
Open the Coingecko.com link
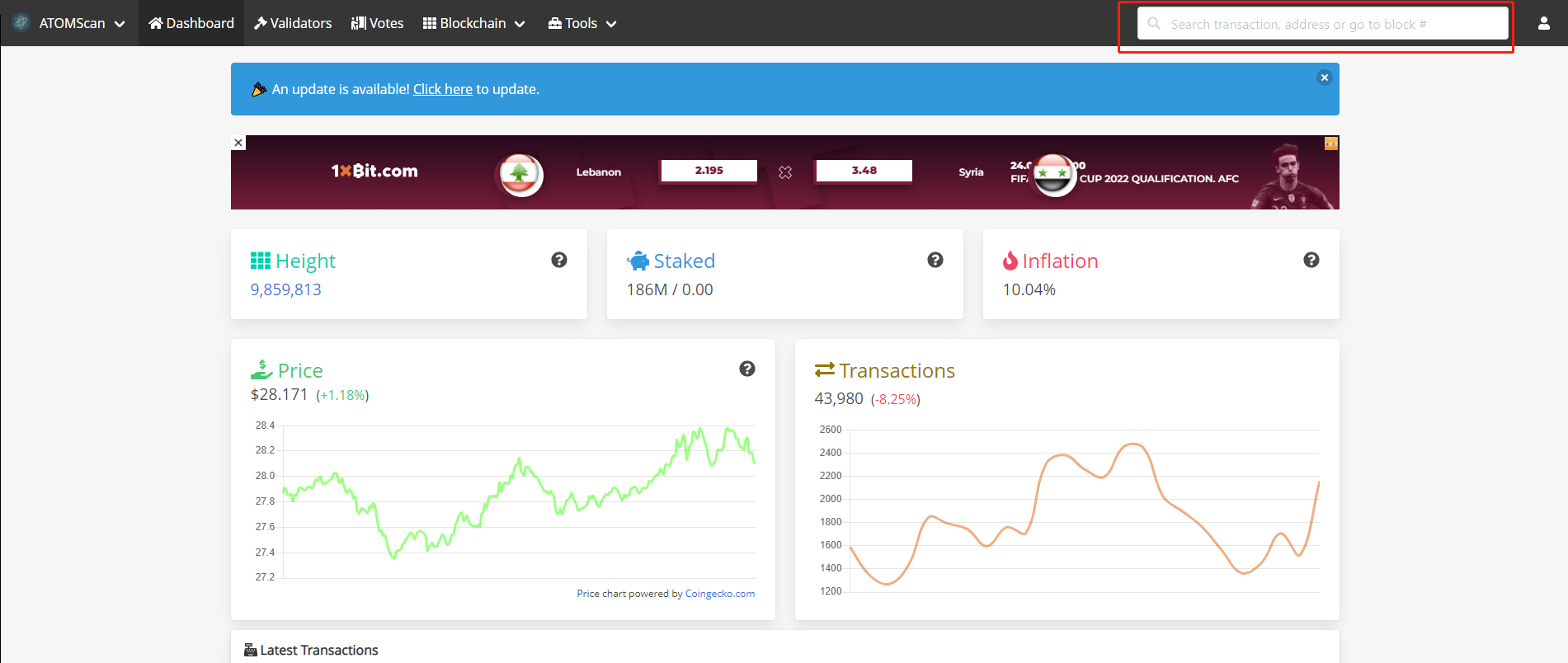tap(719, 594)
